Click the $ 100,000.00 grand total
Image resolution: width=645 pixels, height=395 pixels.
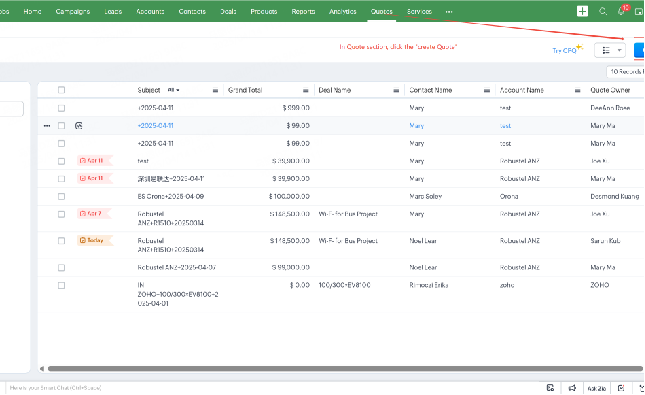click(x=289, y=196)
